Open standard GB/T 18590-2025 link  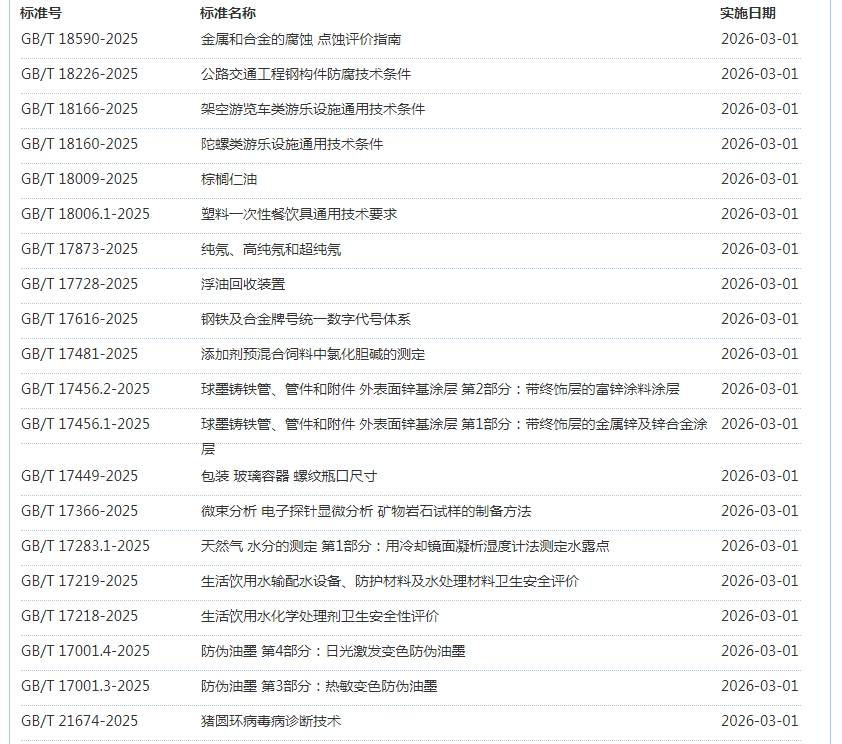(x=79, y=39)
